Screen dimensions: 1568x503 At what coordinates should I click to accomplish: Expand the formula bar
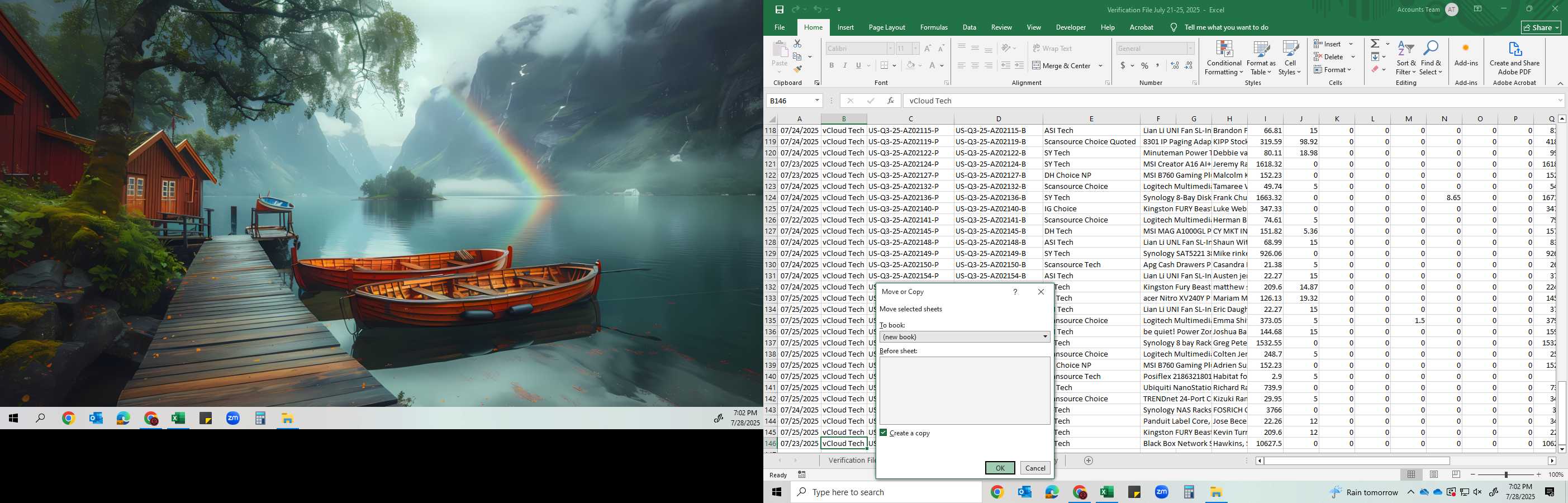(x=1560, y=101)
